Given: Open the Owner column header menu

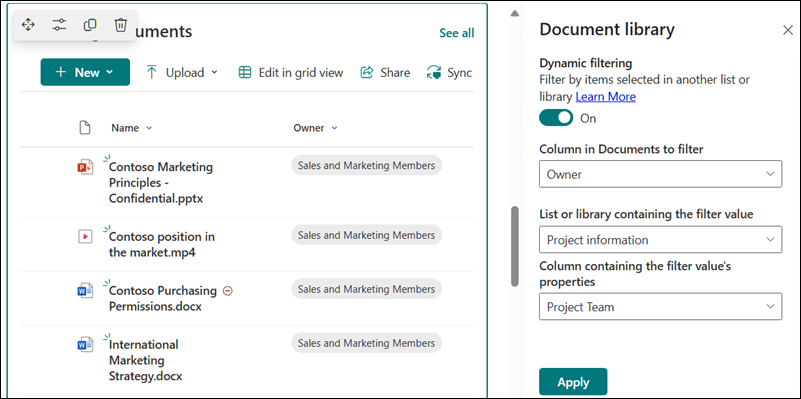Looking at the screenshot, I should pyautogui.click(x=316, y=128).
